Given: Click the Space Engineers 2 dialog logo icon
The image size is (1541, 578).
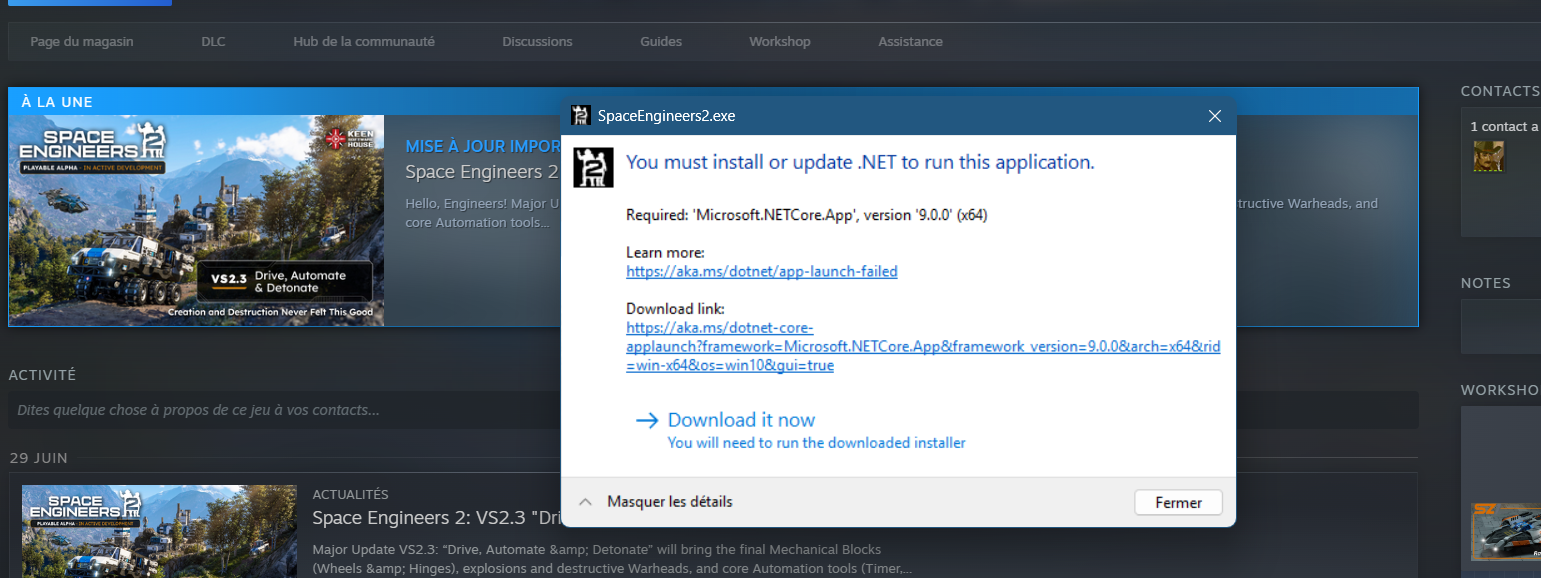Looking at the screenshot, I should coord(593,167).
